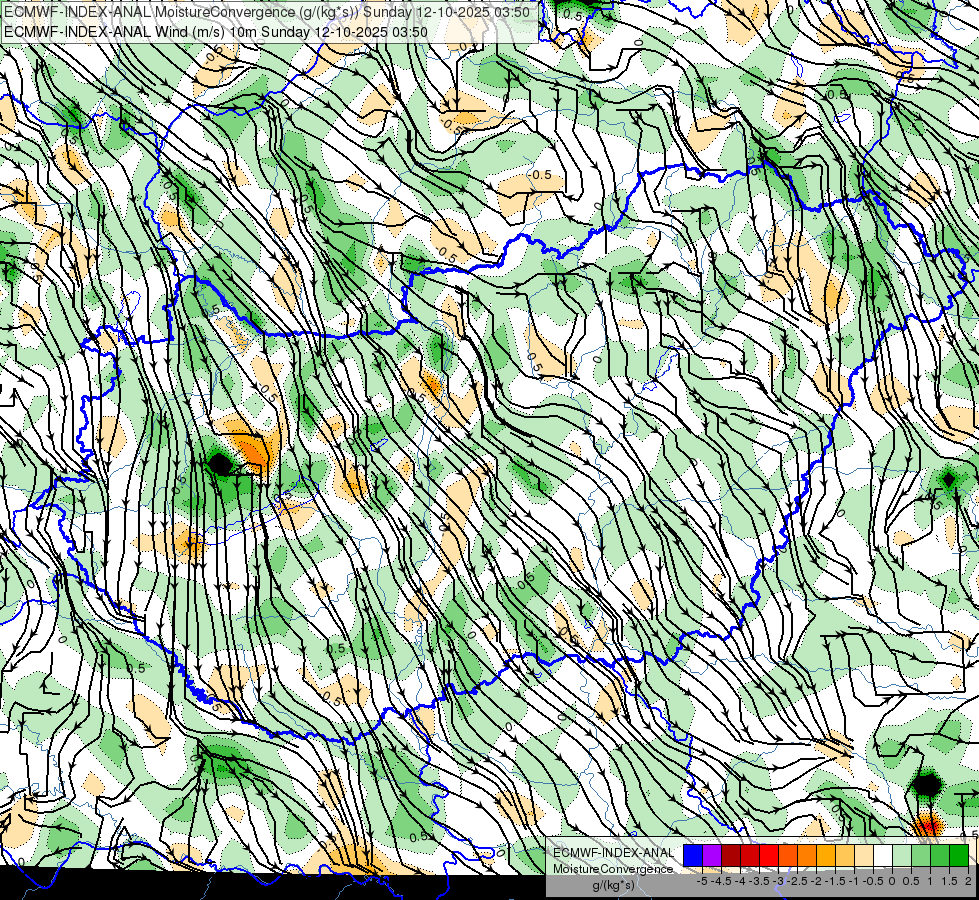This screenshot has height=900, width=979.
Task: Click the legend tick label -1.5
Action: [835, 881]
